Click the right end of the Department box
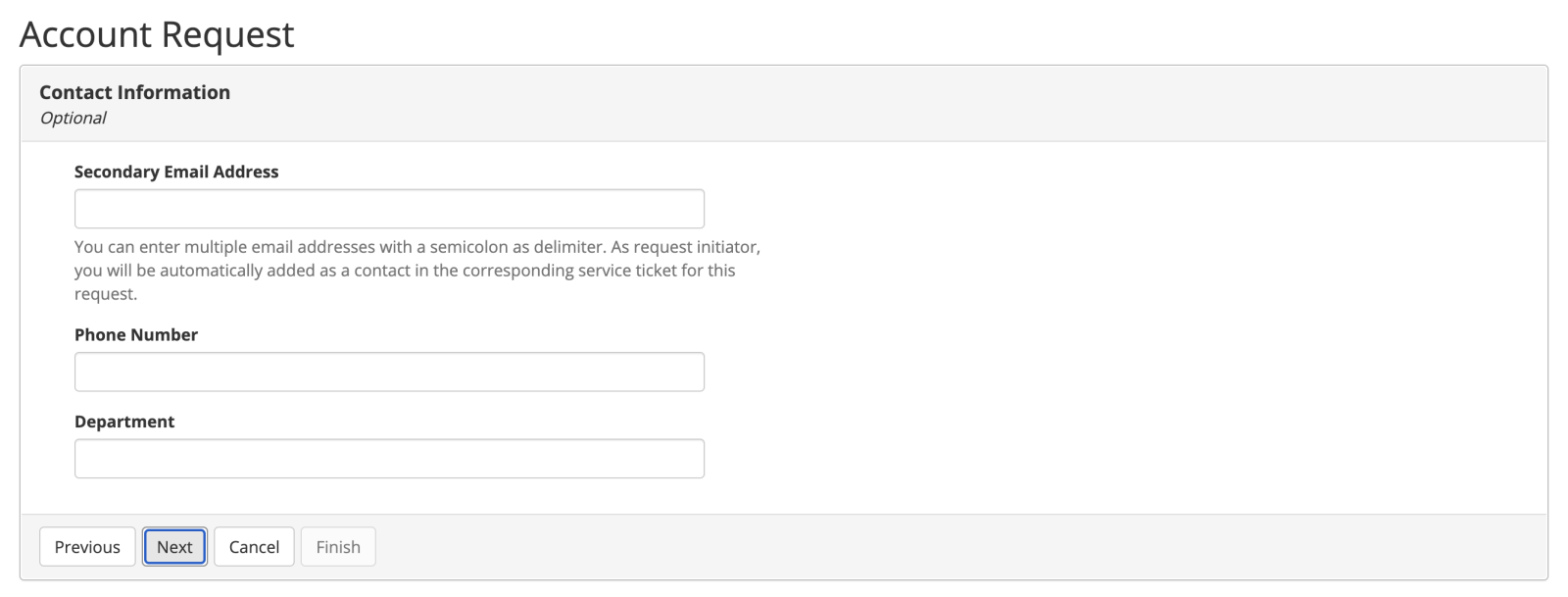Image resolution: width=1568 pixels, height=597 pixels. click(x=686, y=459)
